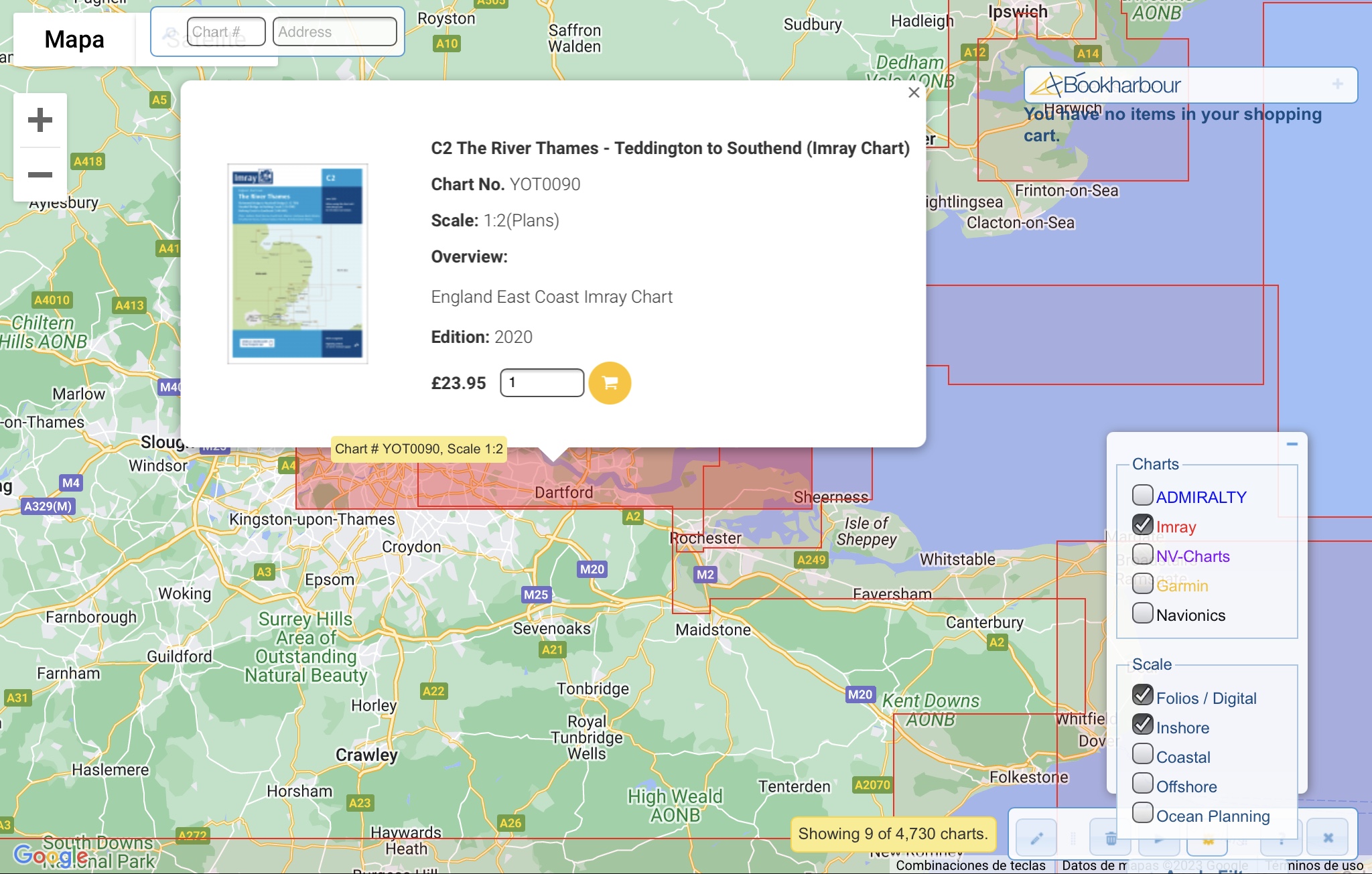Uncheck the Imray charts checkbox
This screenshot has height=874, width=1372.
pyautogui.click(x=1142, y=525)
